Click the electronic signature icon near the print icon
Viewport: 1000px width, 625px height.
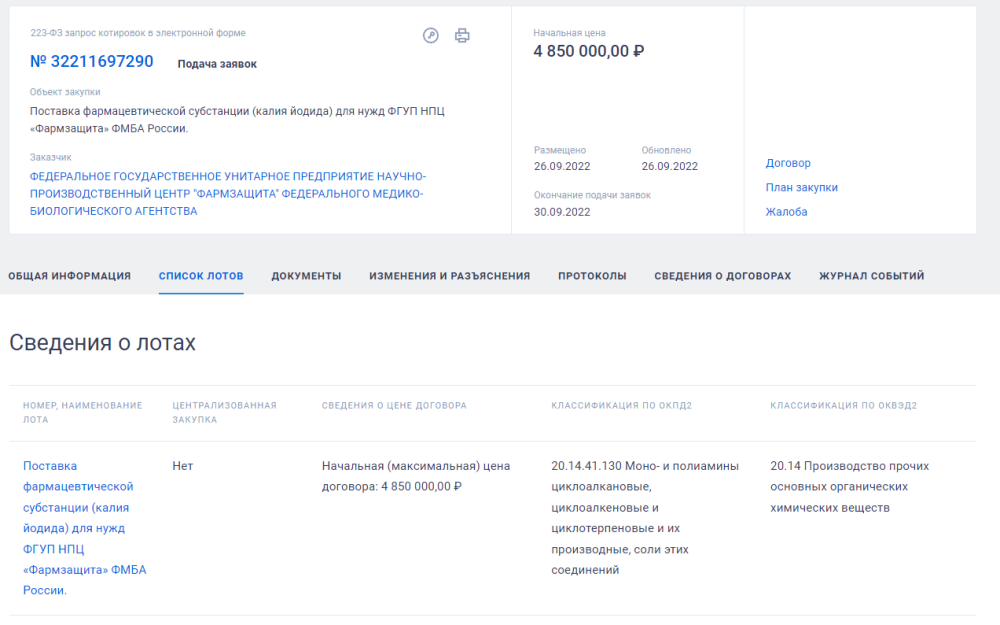coord(430,36)
